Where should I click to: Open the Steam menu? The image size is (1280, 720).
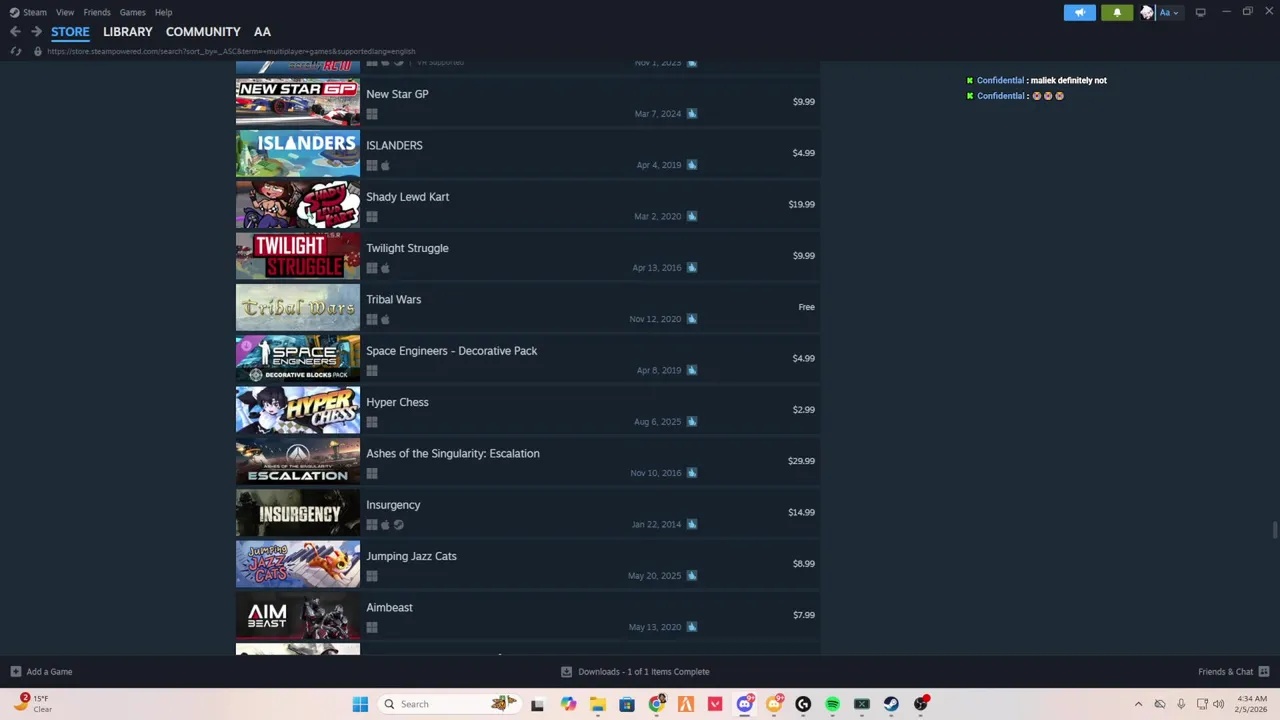pos(28,12)
